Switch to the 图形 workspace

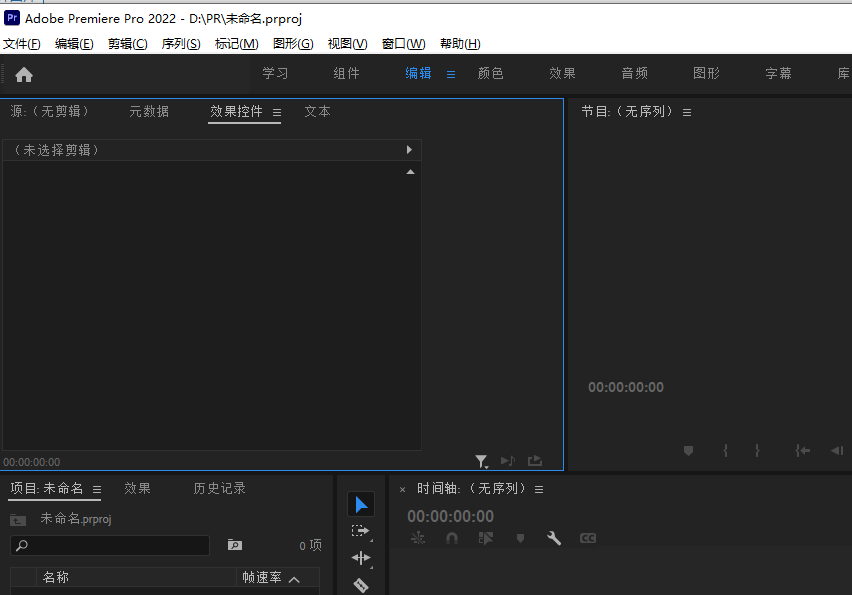[x=706, y=73]
